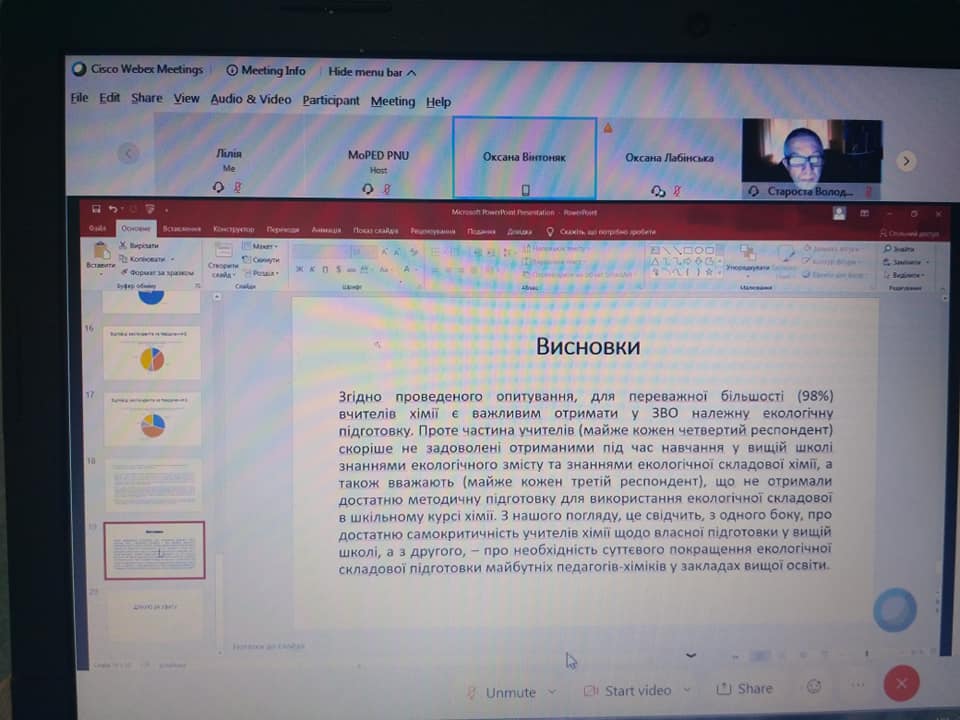Click the Unmute microphone button
This screenshot has width=960, height=720.
[x=500, y=690]
